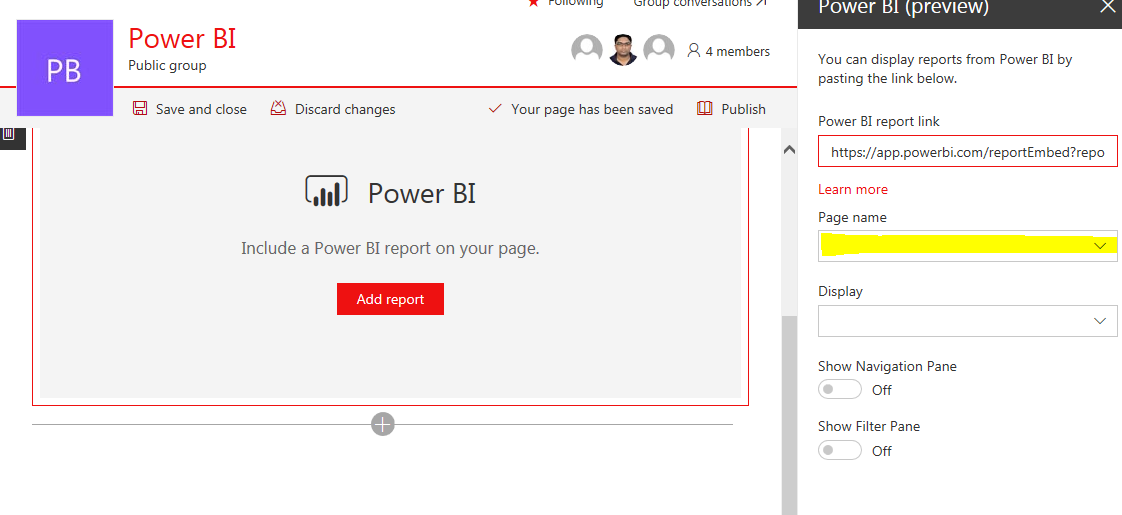Click the members person icon
This screenshot has height=515, width=1122.
click(693, 51)
